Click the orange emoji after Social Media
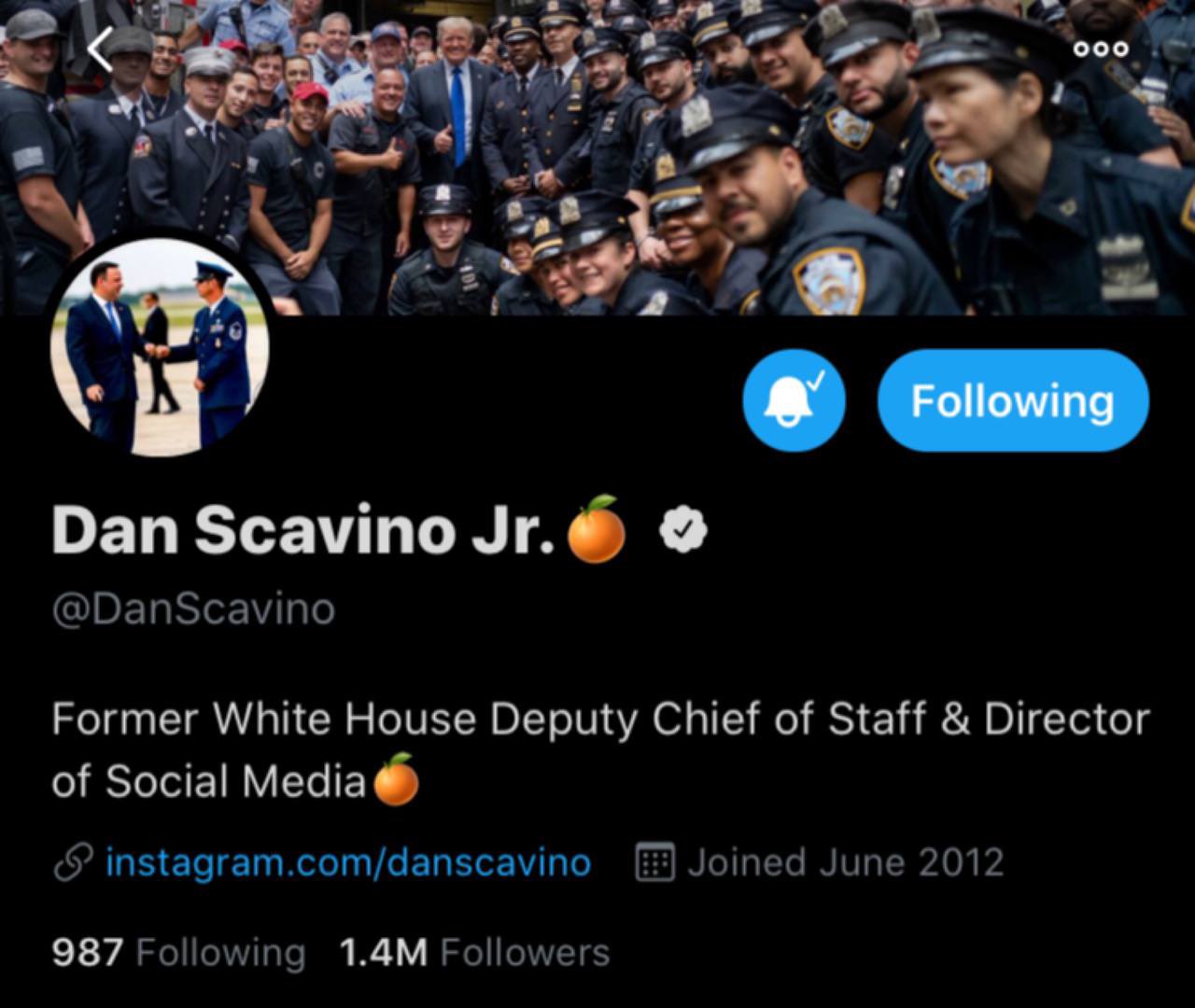1195x1008 pixels. click(396, 779)
